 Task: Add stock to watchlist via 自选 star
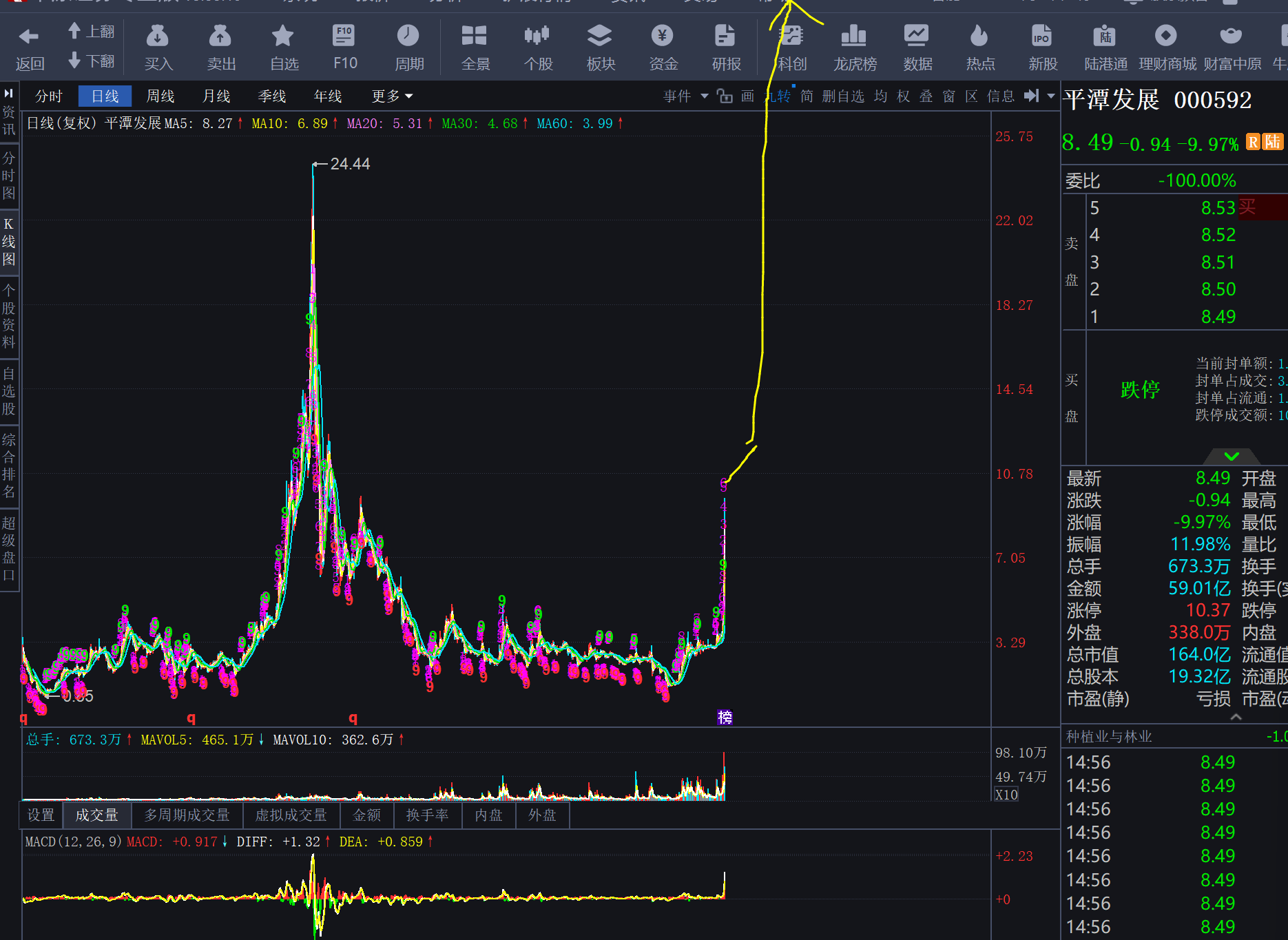tap(283, 46)
